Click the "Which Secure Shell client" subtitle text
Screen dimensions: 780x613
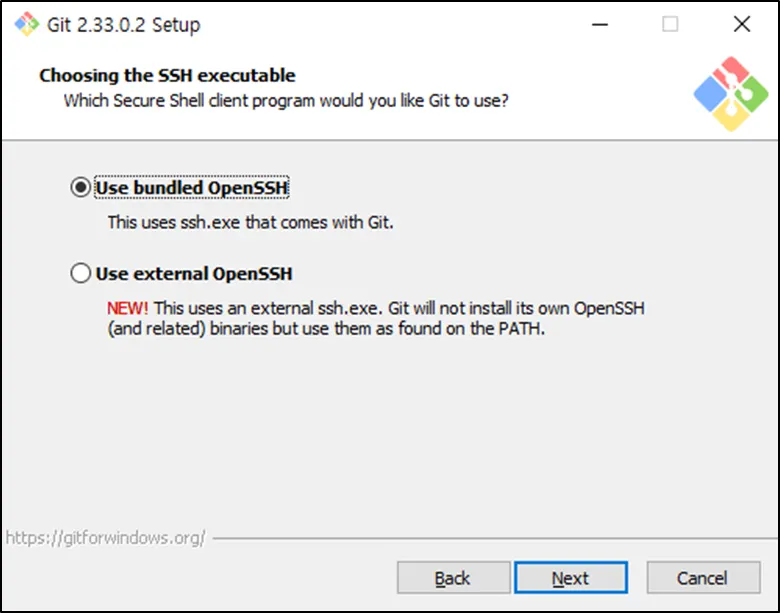pos(286,100)
